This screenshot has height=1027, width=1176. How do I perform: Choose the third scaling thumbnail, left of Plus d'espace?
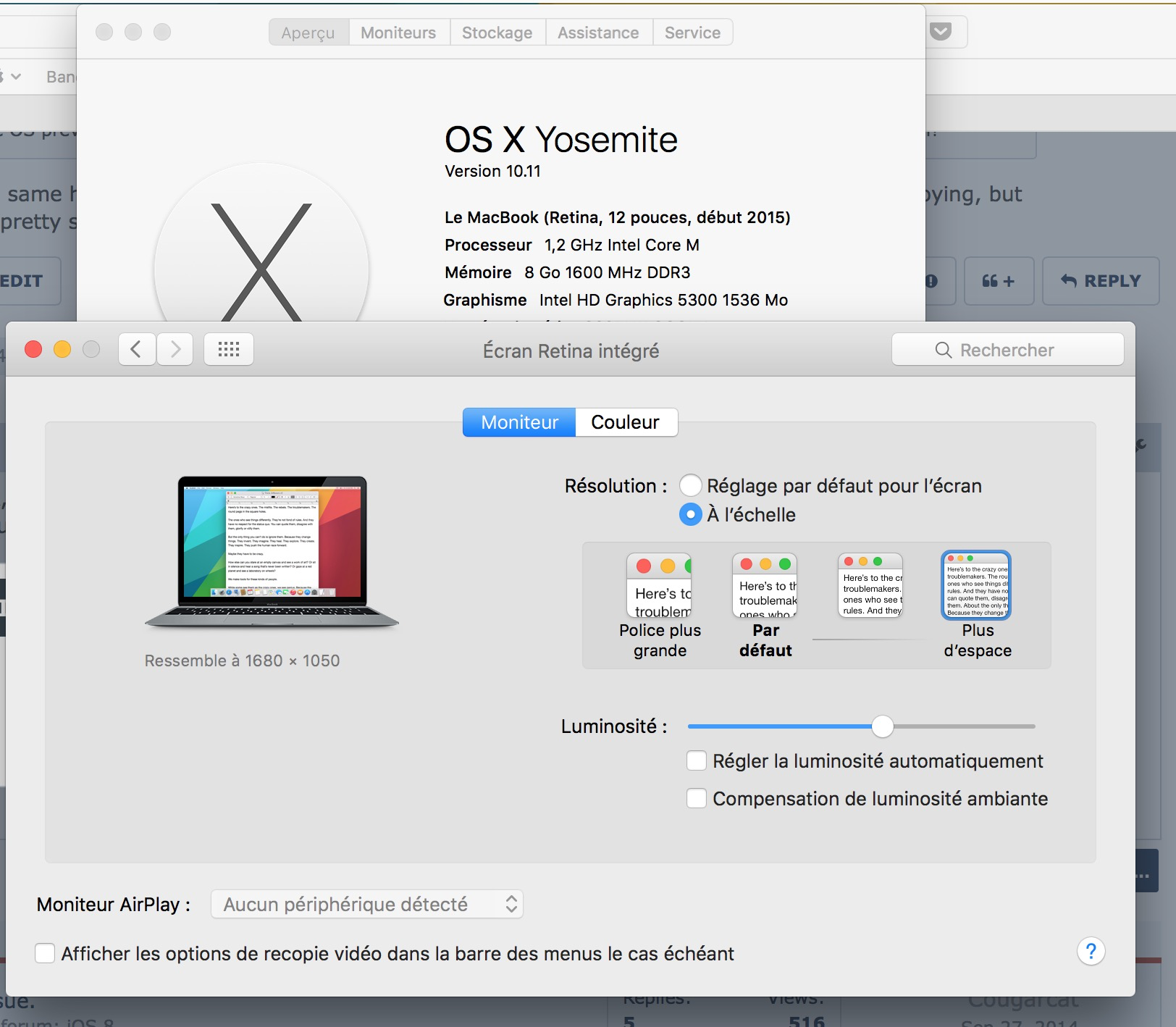coord(870,585)
